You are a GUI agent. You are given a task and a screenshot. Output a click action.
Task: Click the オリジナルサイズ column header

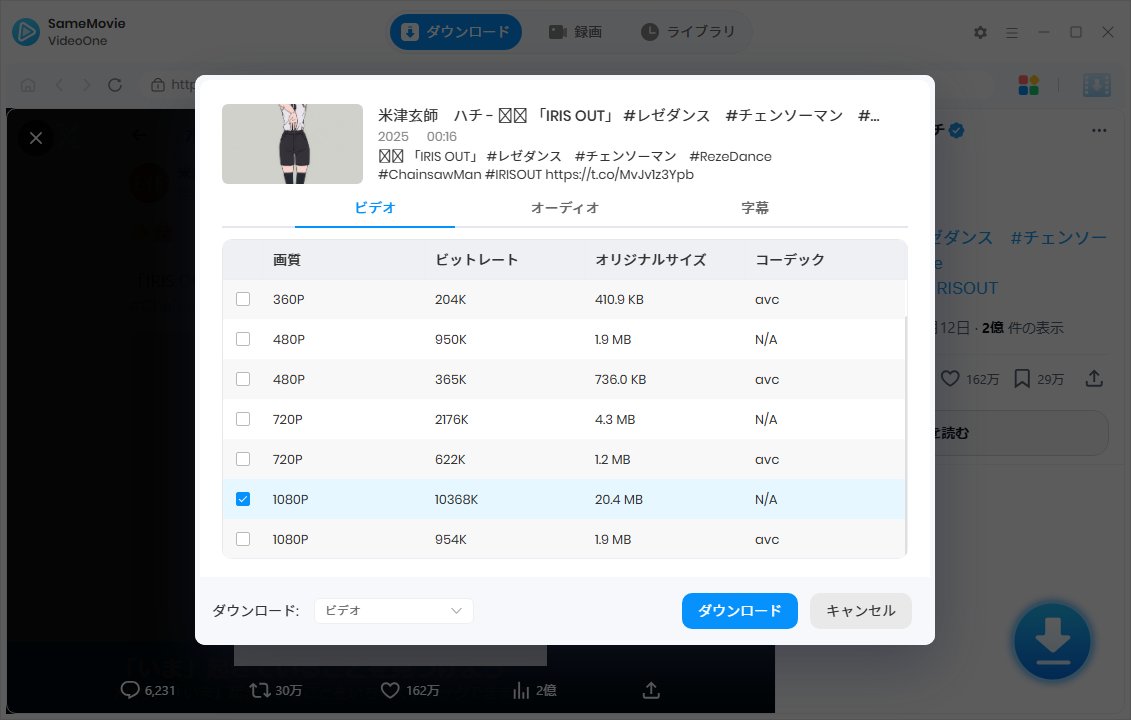[x=650, y=260]
